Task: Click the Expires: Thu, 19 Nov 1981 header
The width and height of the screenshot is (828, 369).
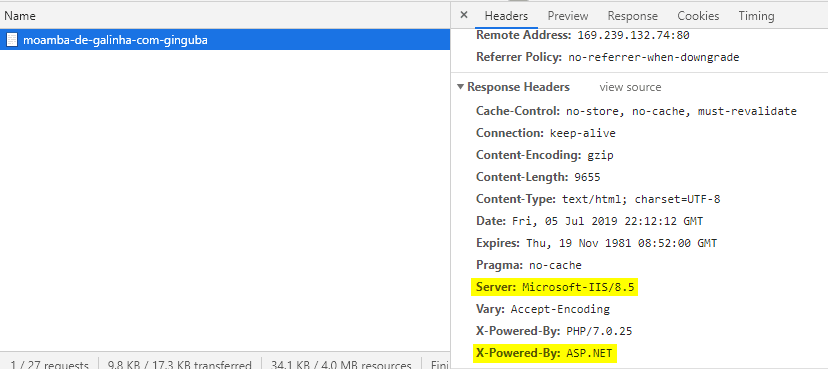Action: pyautogui.click(x=597, y=243)
